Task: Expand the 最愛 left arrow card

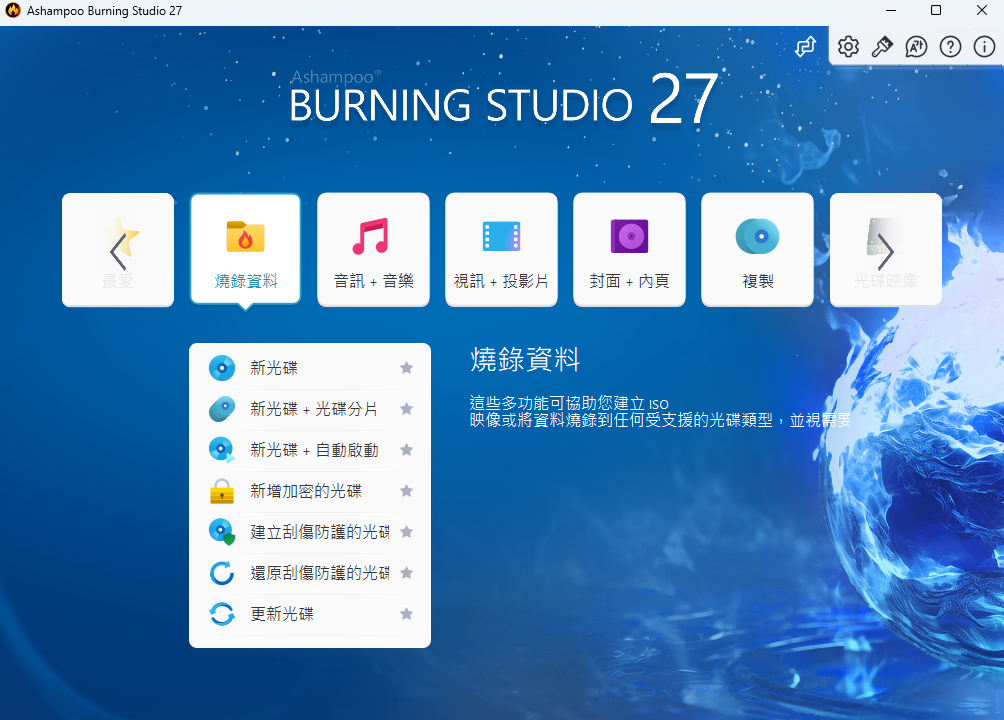Action: click(x=117, y=249)
